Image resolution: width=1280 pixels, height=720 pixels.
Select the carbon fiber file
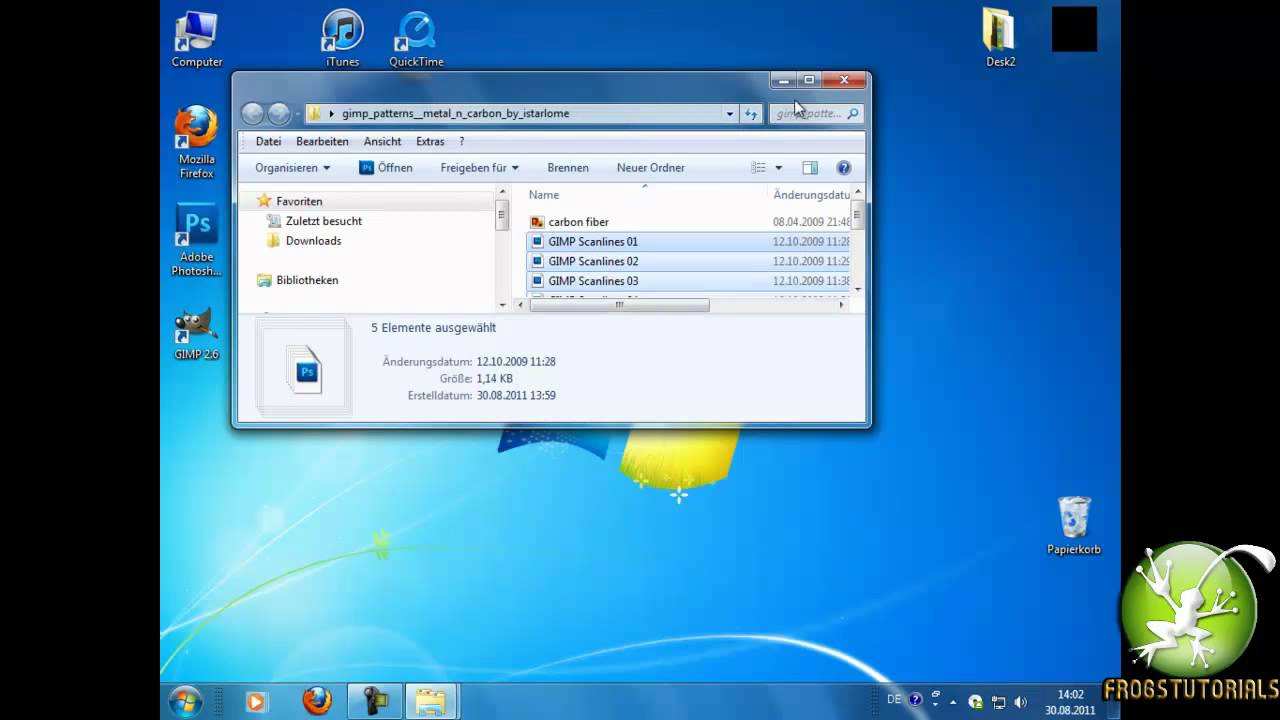(x=578, y=222)
